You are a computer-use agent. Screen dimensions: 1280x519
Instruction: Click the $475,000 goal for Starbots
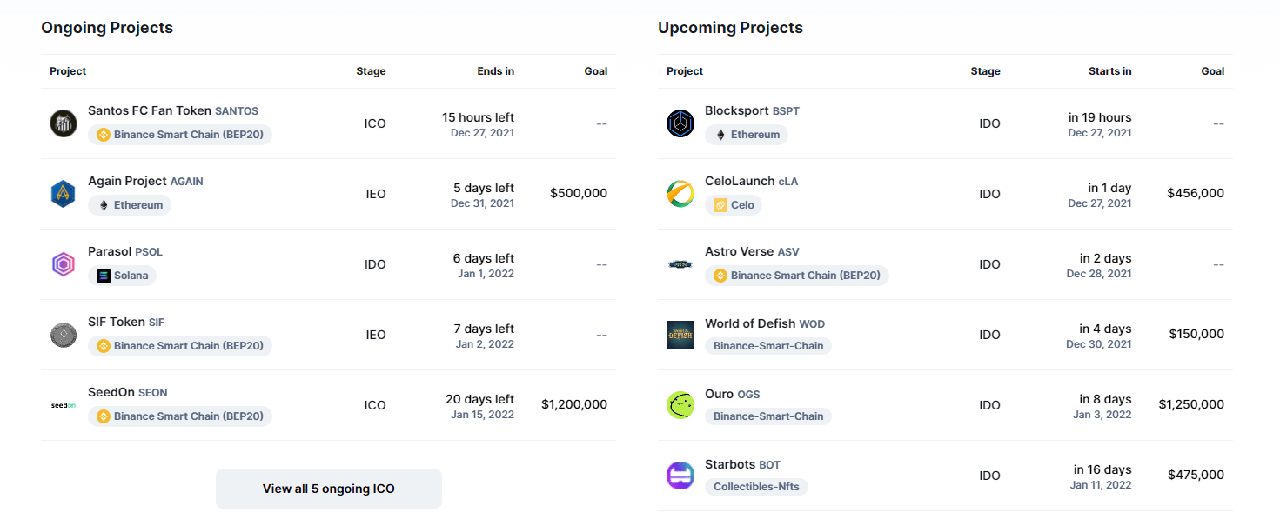click(1195, 475)
